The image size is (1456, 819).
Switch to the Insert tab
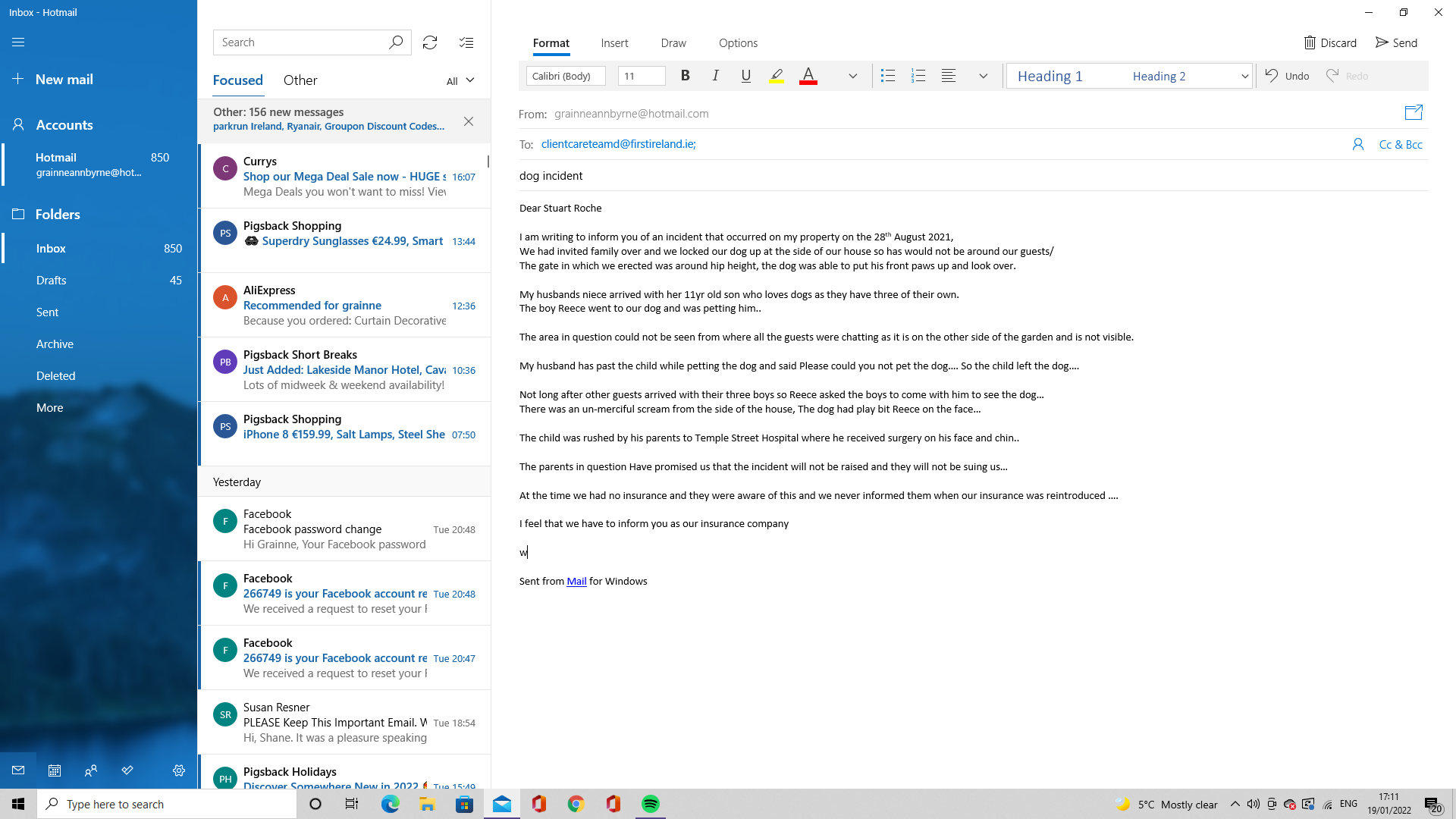(614, 43)
